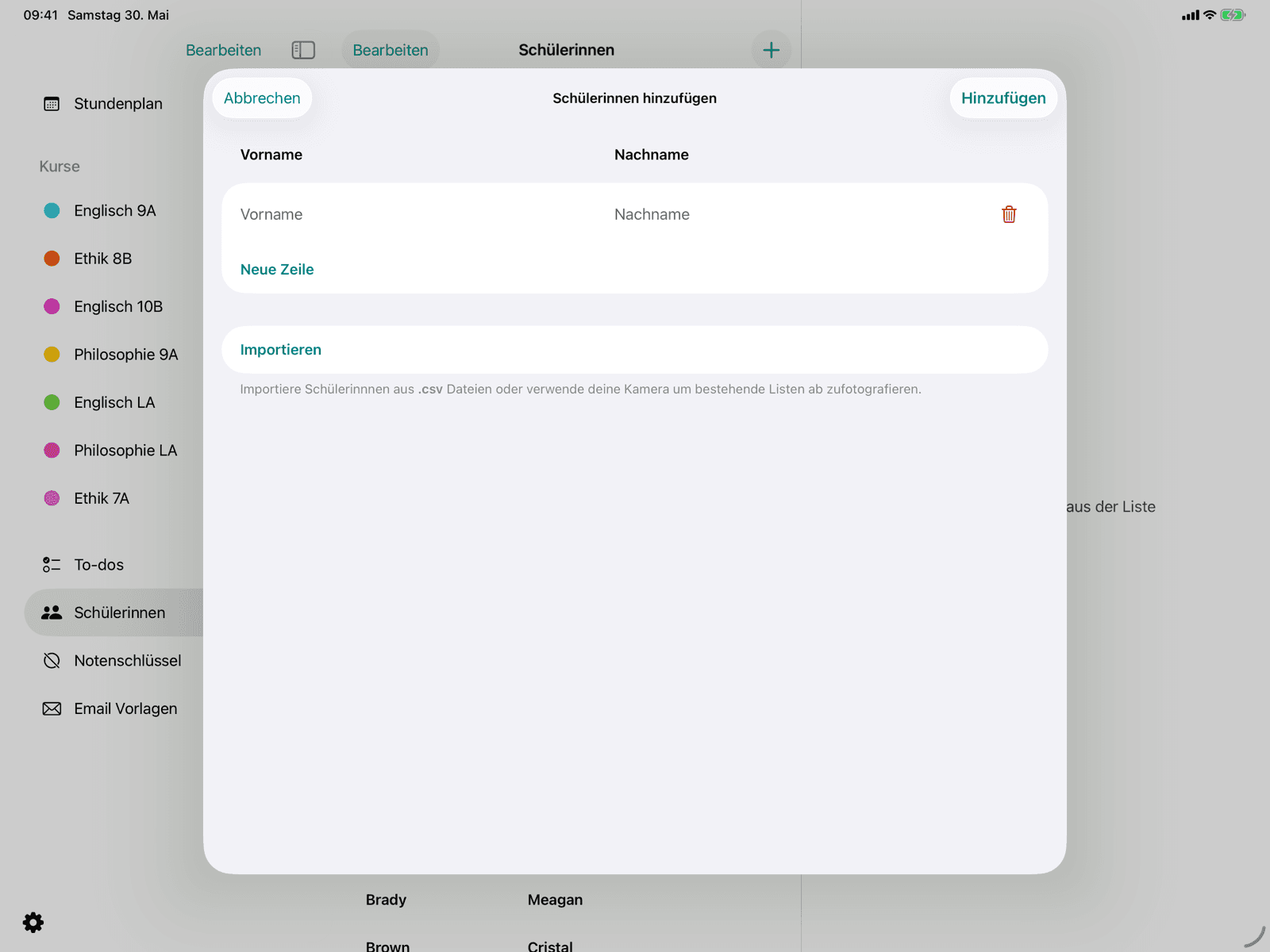The image size is (1270, 952).
Task: Click the Kurse section heading
Action: pyautogui.click(x=60, y=167)
